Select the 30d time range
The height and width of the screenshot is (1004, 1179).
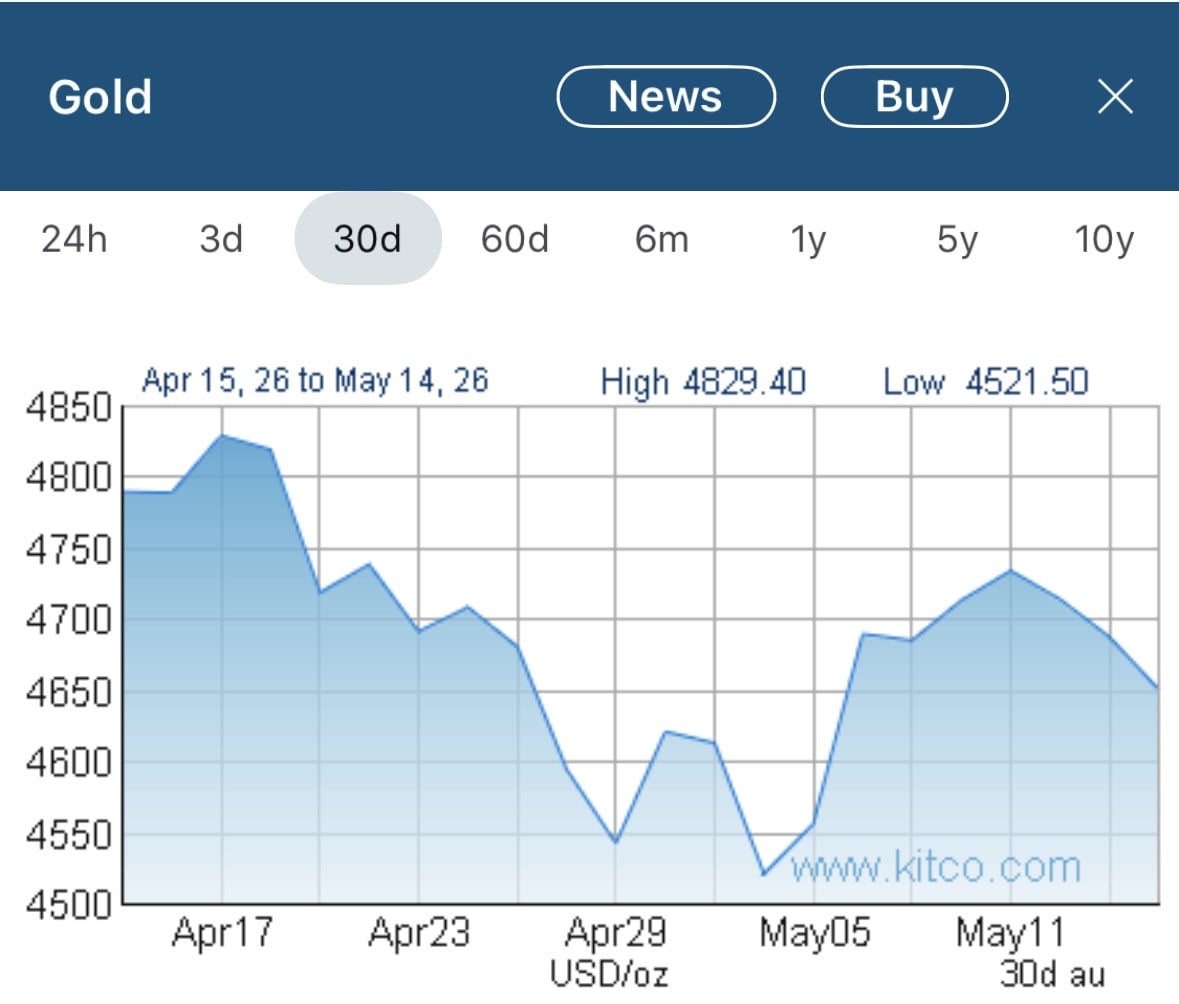368,238
